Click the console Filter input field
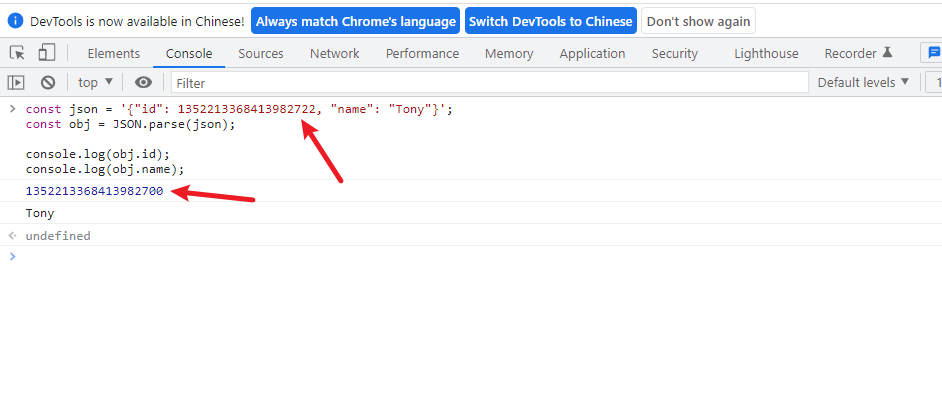 pyautogui.click(x=489, y=83)
